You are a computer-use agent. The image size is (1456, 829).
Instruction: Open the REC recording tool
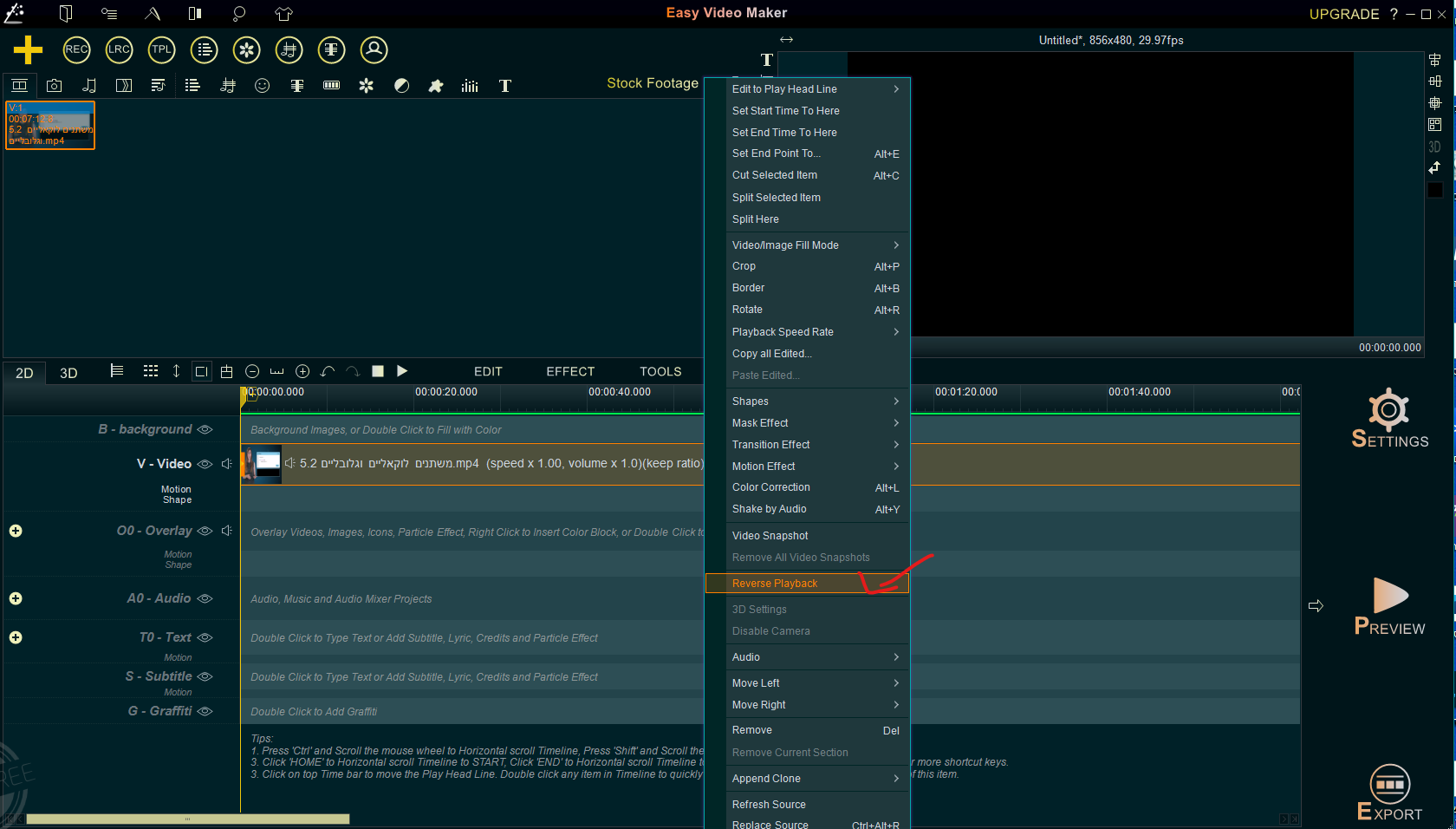[x=76, y=49]
